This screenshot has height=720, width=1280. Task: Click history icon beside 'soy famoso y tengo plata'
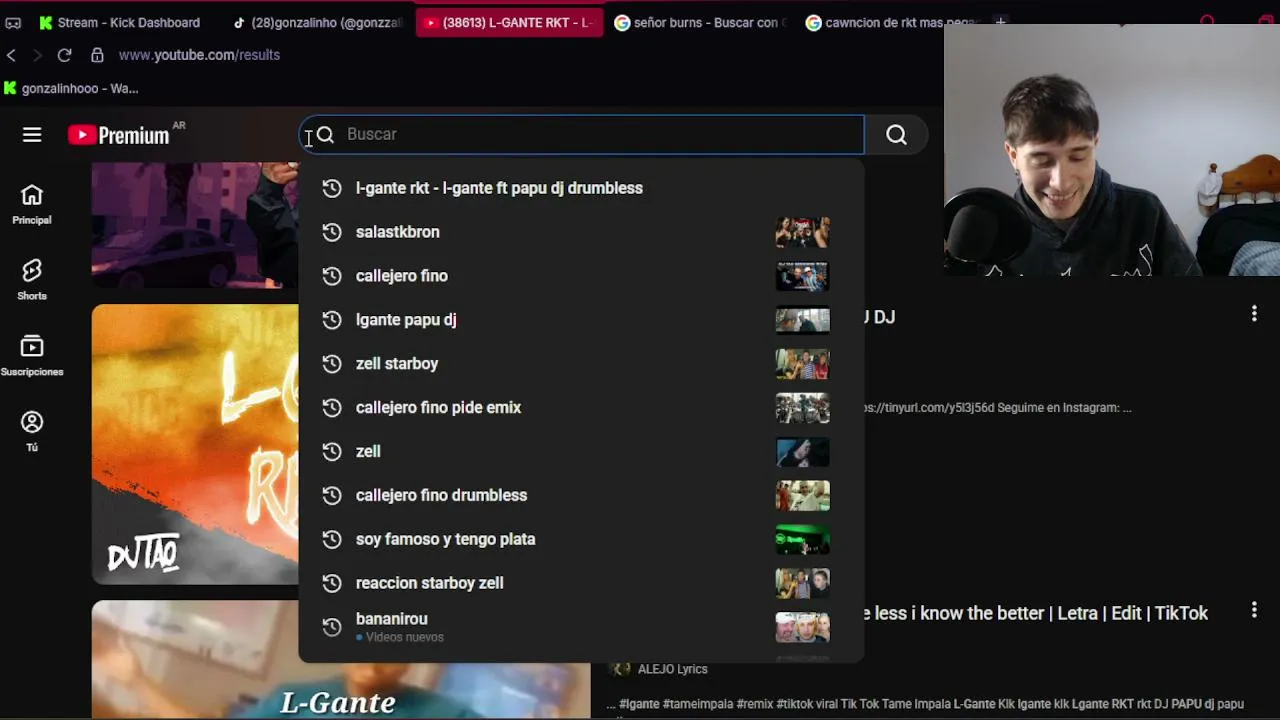(332, 540)
